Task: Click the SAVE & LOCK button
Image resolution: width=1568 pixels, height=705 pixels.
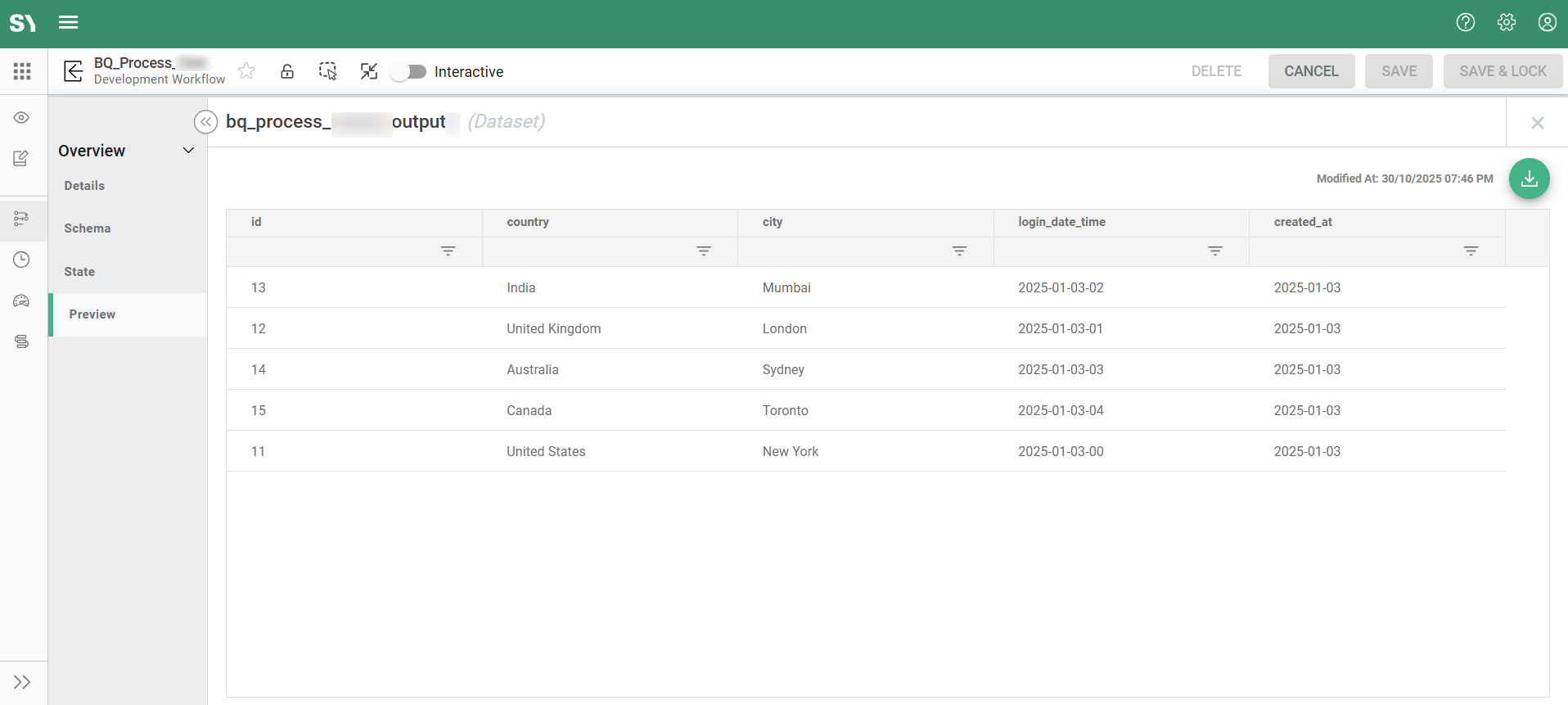Action: pyautogui.click(x=1503, y=71)
